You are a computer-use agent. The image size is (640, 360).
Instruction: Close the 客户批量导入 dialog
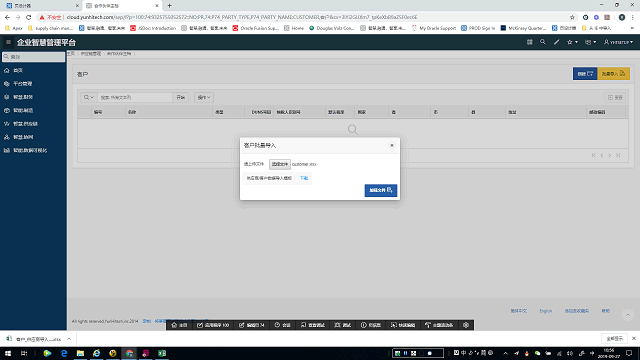(x=392, y=145)
